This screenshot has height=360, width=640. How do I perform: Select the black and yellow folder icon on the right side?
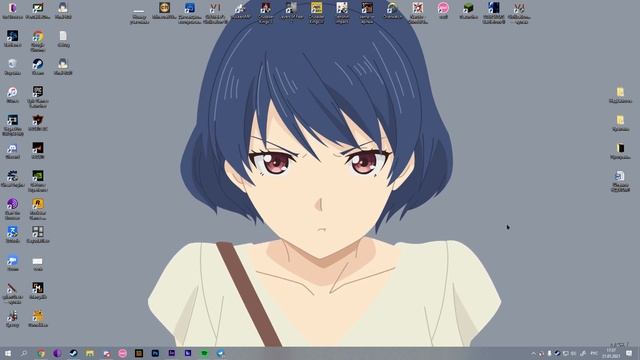(620, 151)
